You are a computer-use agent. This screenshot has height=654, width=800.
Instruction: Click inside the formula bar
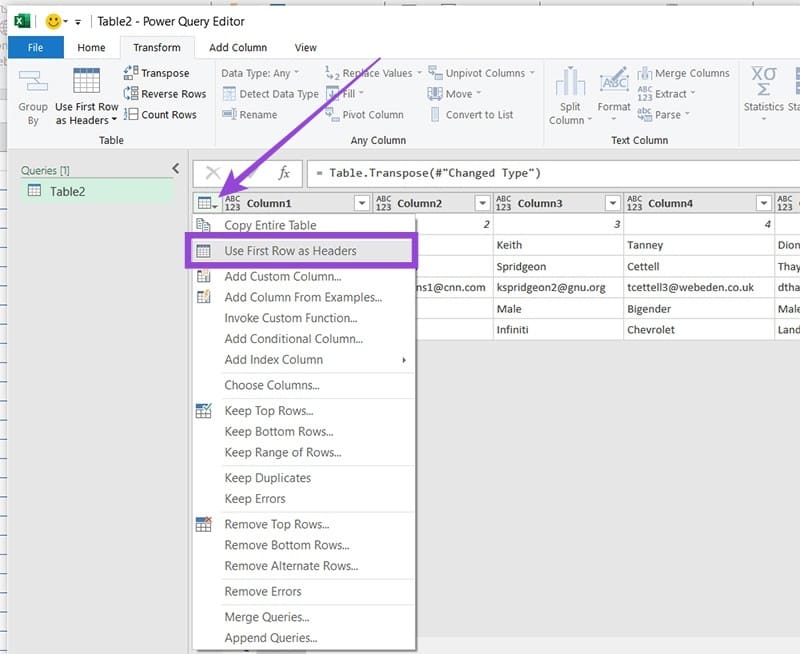point(500,172)
